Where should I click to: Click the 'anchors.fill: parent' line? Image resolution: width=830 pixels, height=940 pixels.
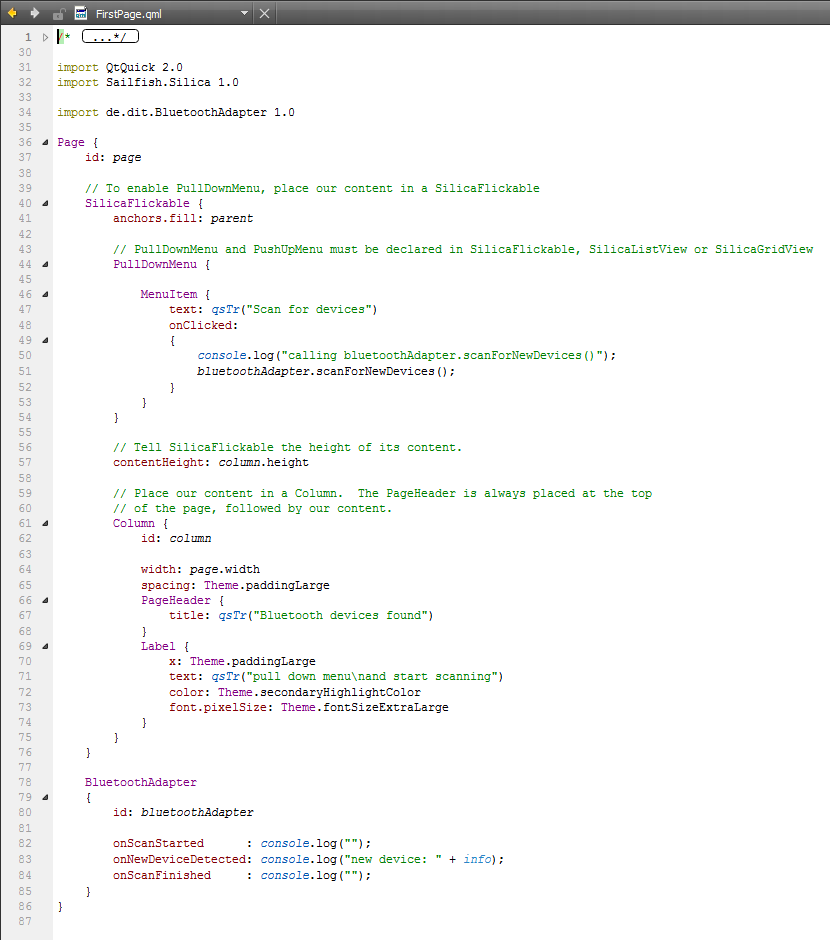click(x=183, y=218)
